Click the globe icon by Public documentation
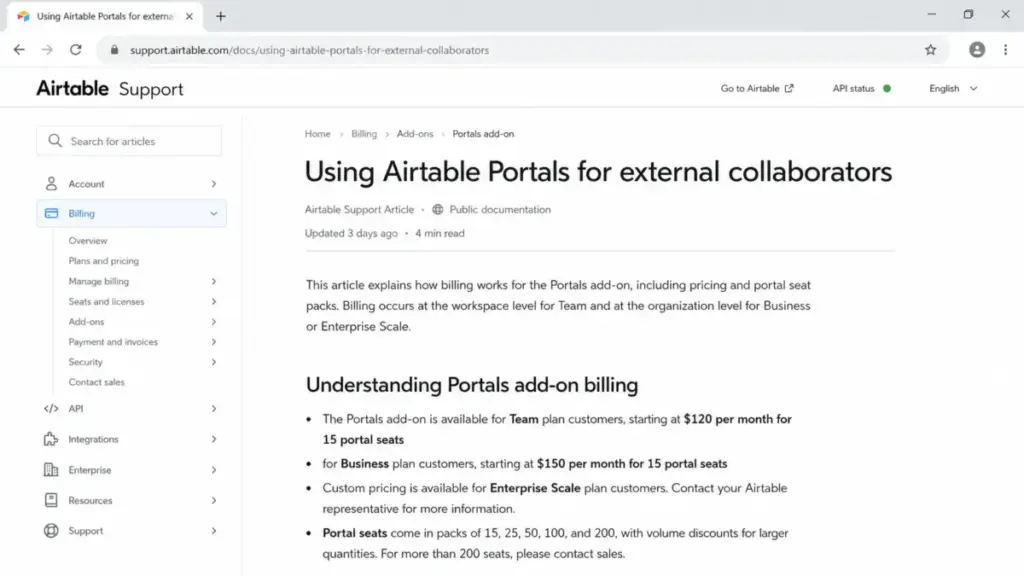The image size is (1024, 576). pyautogui.click(x=438, y=210)
